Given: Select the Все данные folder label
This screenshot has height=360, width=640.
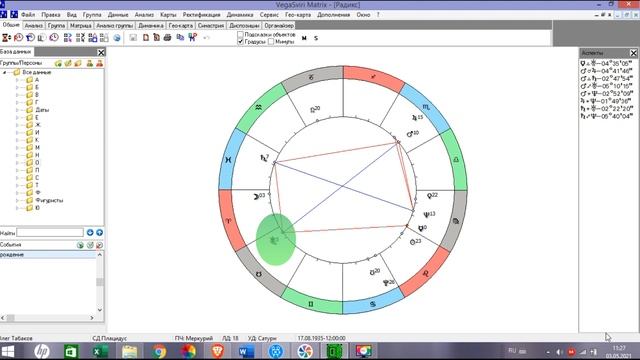Looking at the screenshot, I should point(37,72).
